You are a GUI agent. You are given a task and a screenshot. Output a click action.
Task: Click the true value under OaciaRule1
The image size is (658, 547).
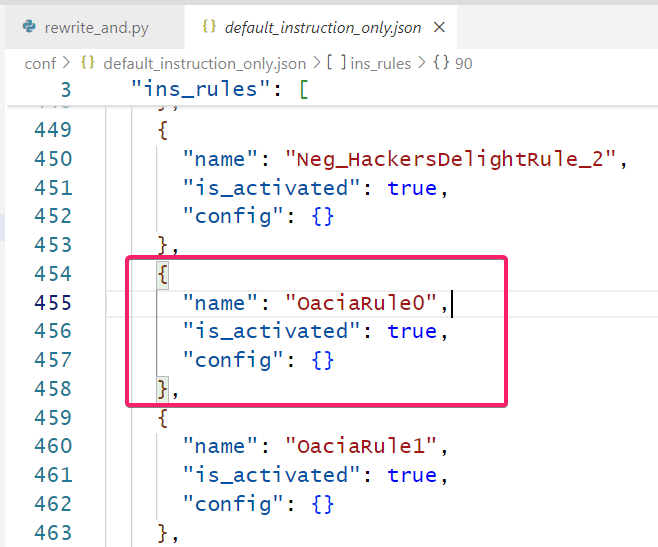pos(412,475)
